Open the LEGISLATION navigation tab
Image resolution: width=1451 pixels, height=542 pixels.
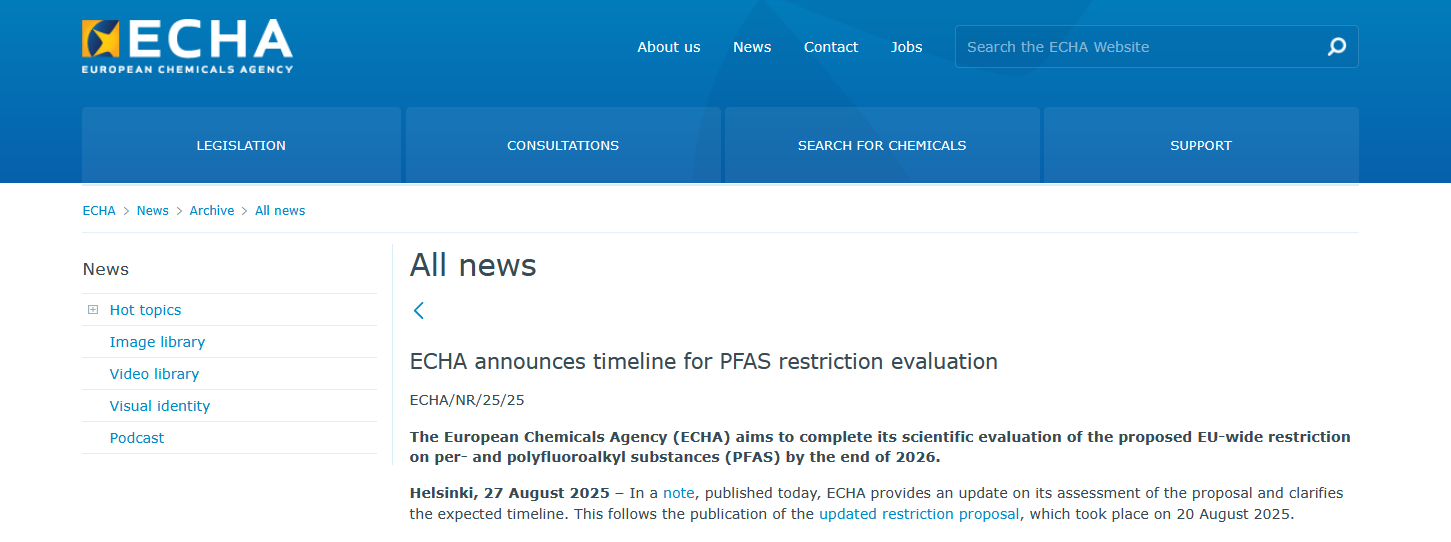(241, 145)
